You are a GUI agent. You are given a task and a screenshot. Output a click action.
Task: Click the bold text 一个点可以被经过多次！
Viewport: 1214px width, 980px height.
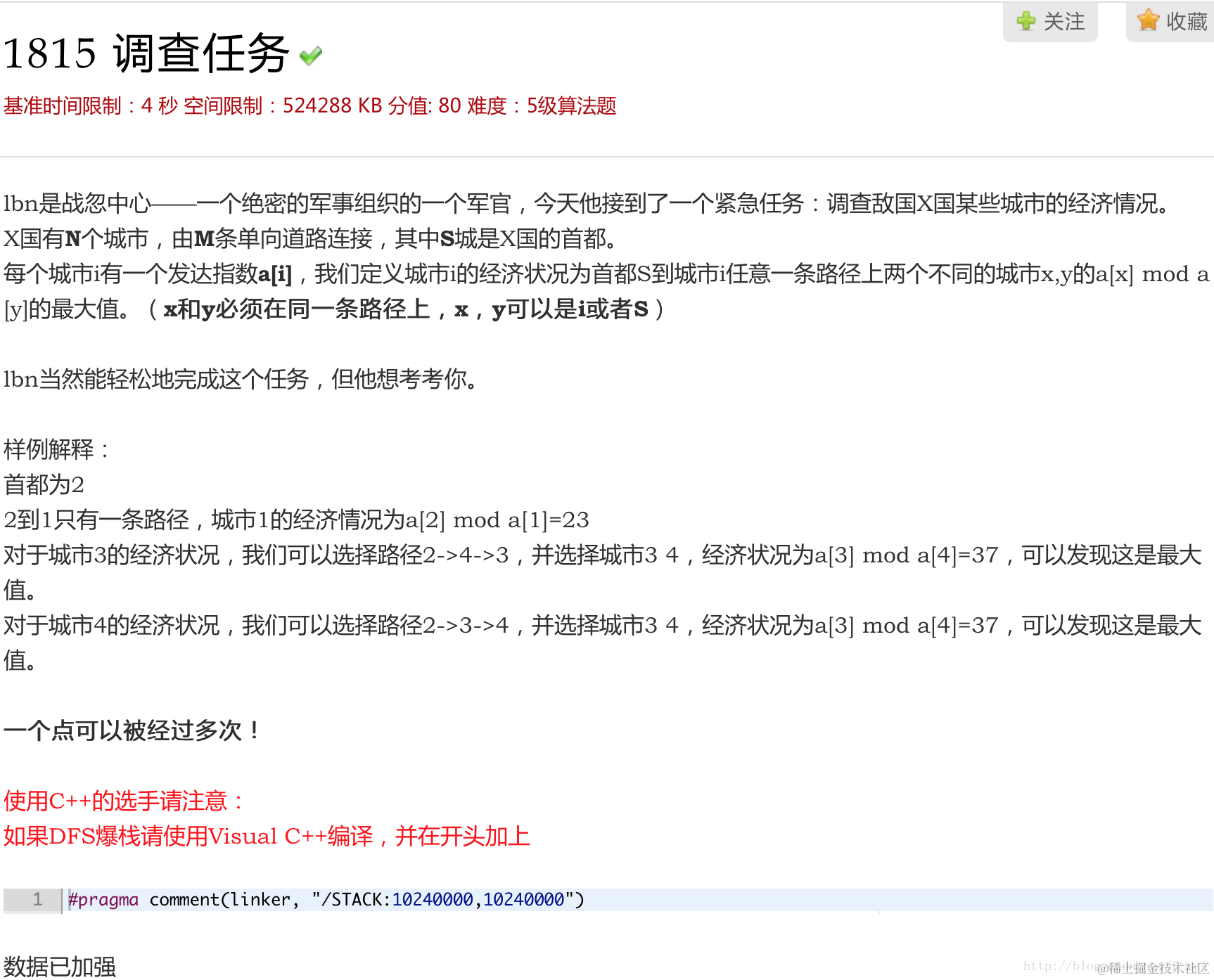click(x=134, y=730)
